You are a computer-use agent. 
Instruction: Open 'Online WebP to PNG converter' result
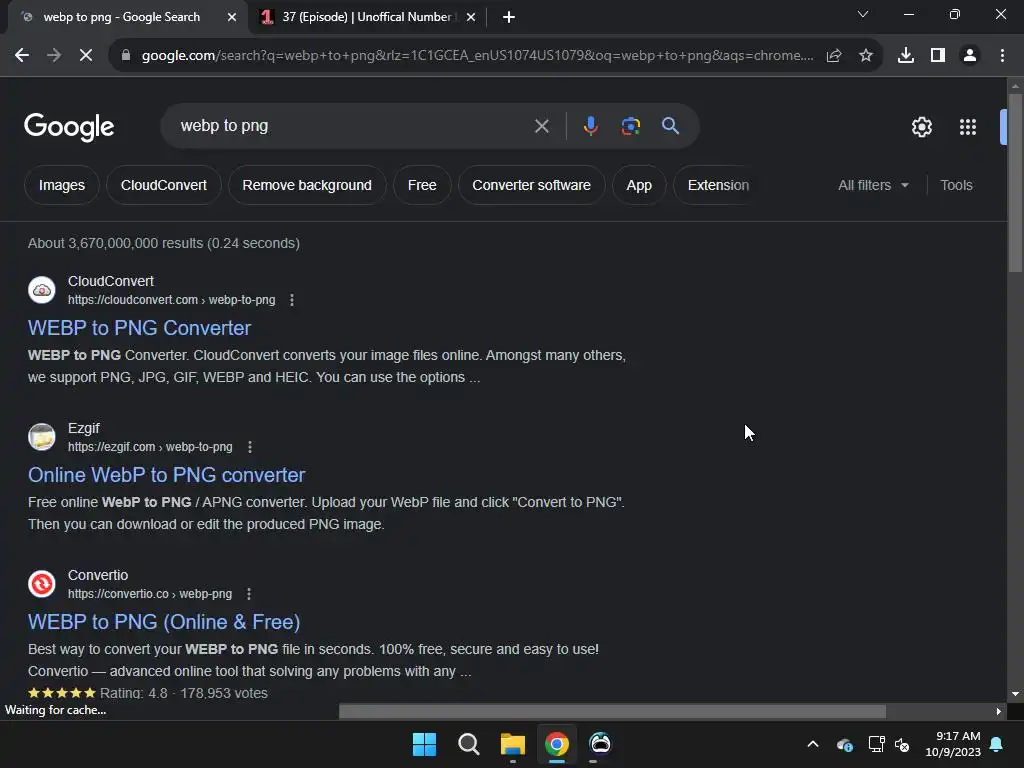click(167, 475)
